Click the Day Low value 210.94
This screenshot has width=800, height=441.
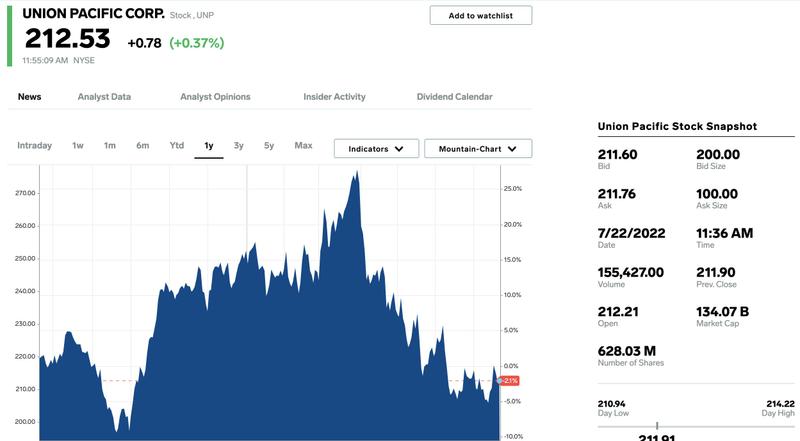pyautogui.click(x=611, y=404)
